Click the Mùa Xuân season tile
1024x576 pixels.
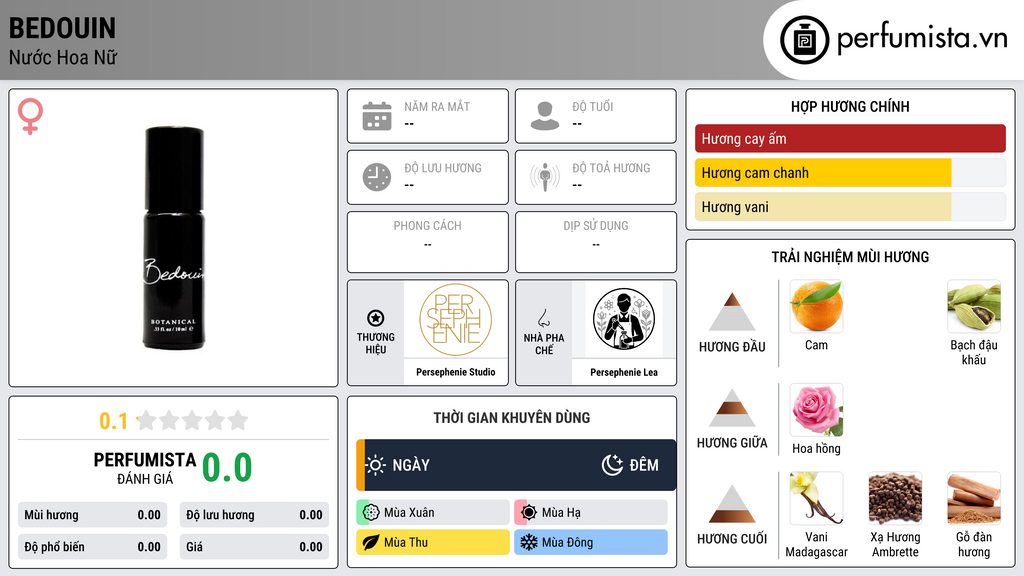pos(433,513)
